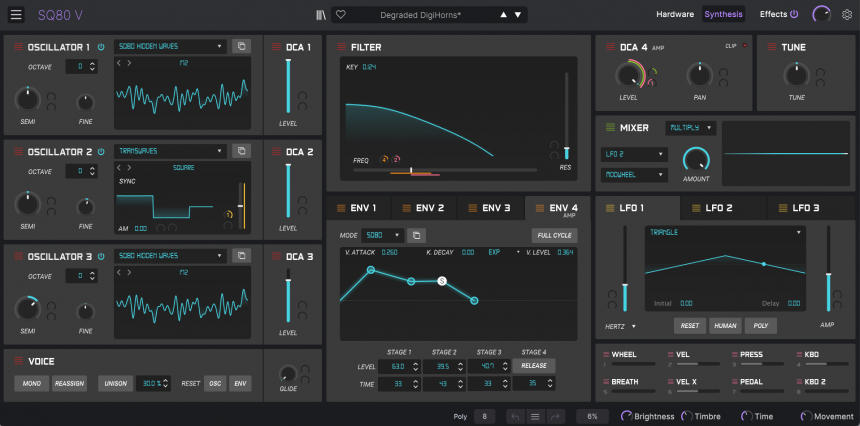Viewport: 860px width, 426px height.
Task: Open Oscillator 1 SQ80 Hidden Waves dropdown
Action: (x=170, y=46)
